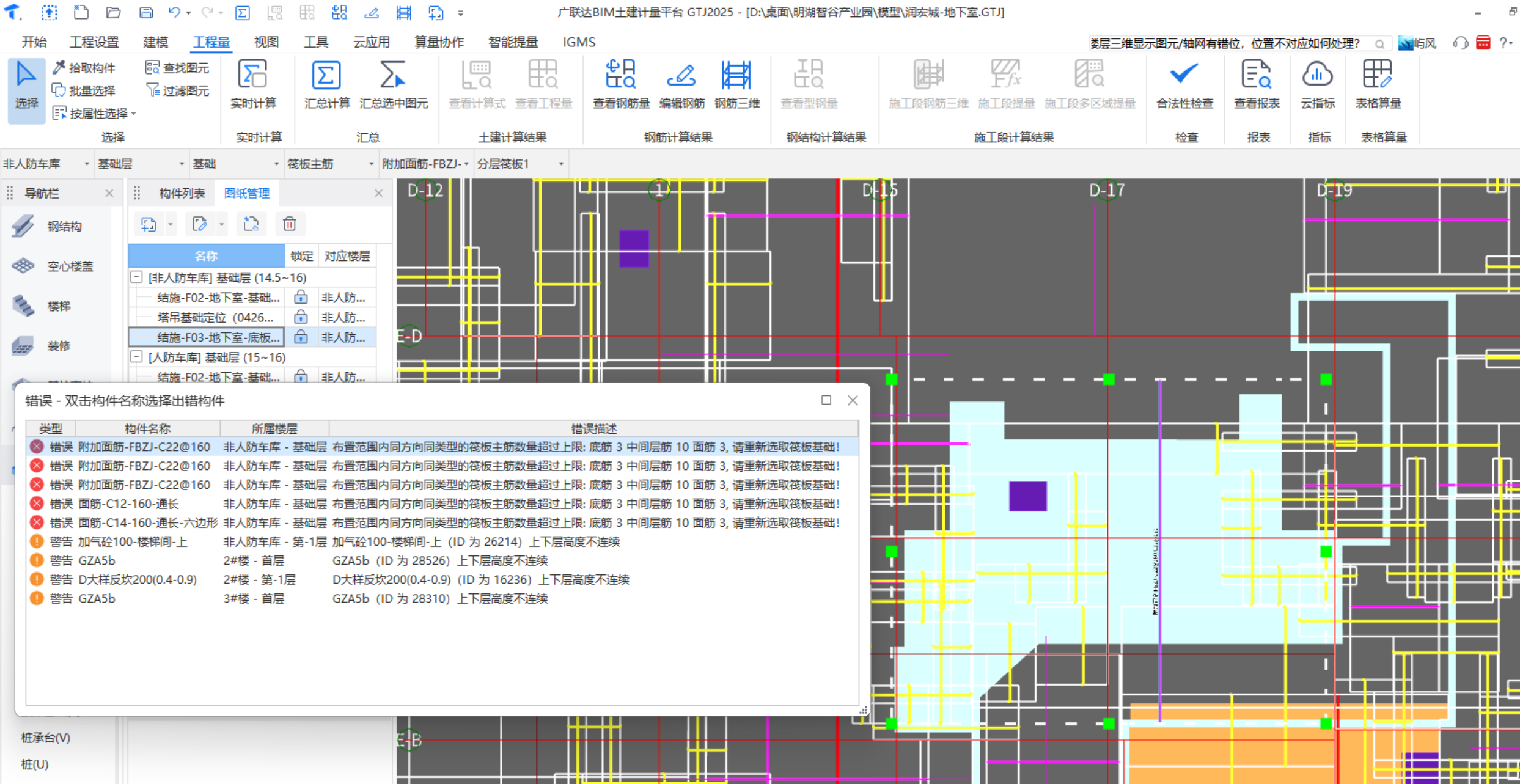Click 过滤图元 filter element
This screenshot has height=784, width=1520.
click(x=177, y=90)
